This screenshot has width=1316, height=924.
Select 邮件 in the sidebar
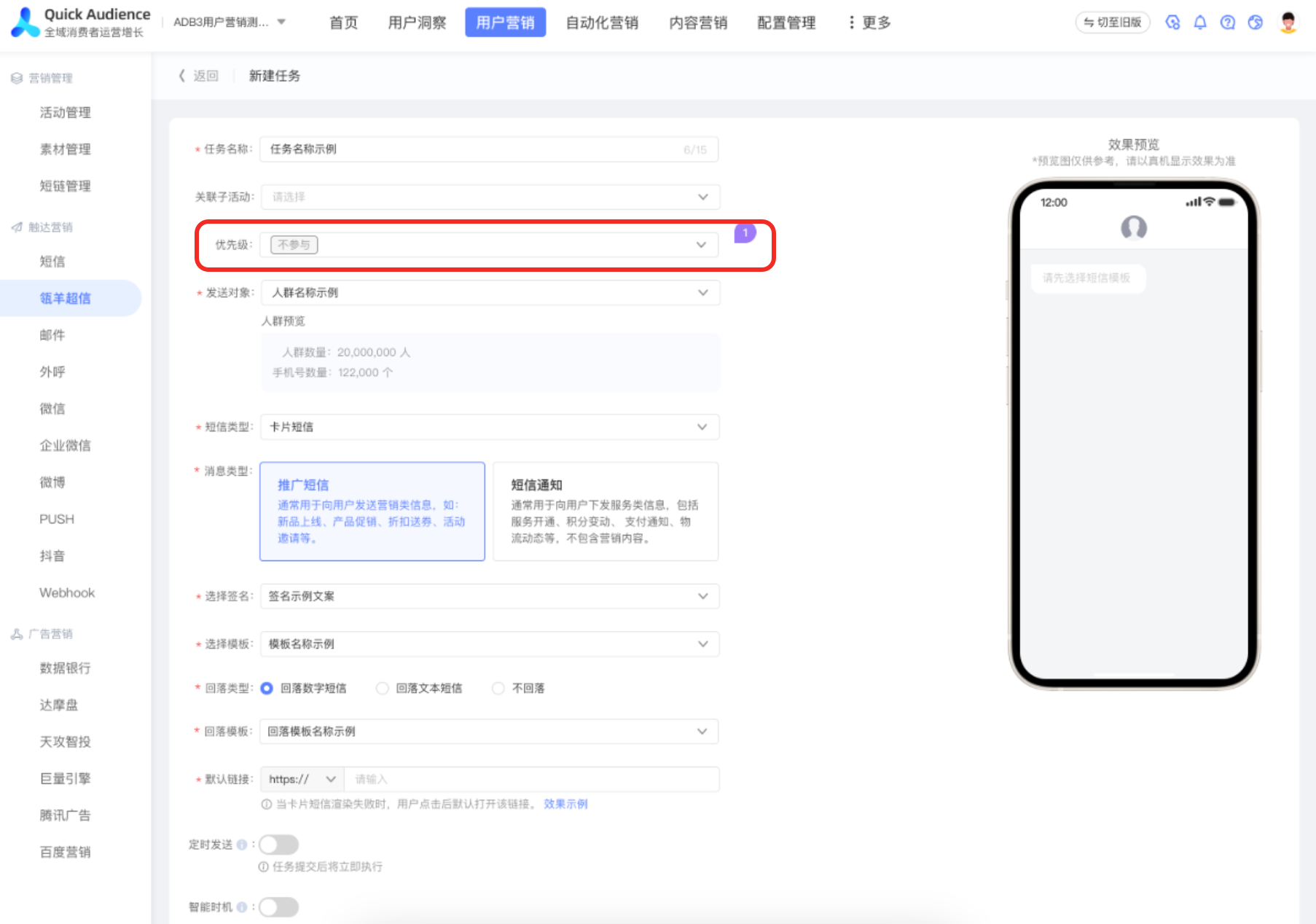(52, 335)
